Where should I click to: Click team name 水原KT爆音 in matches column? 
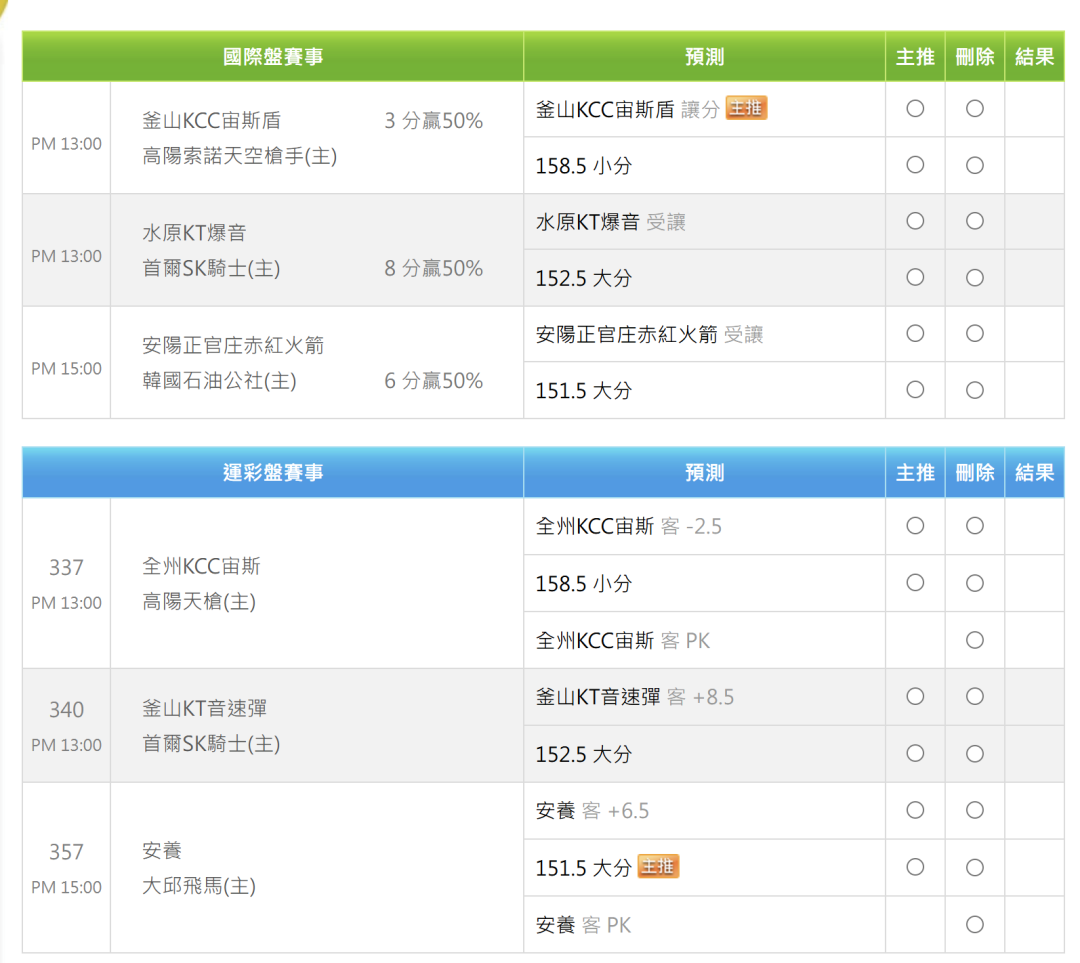point(194,233)
